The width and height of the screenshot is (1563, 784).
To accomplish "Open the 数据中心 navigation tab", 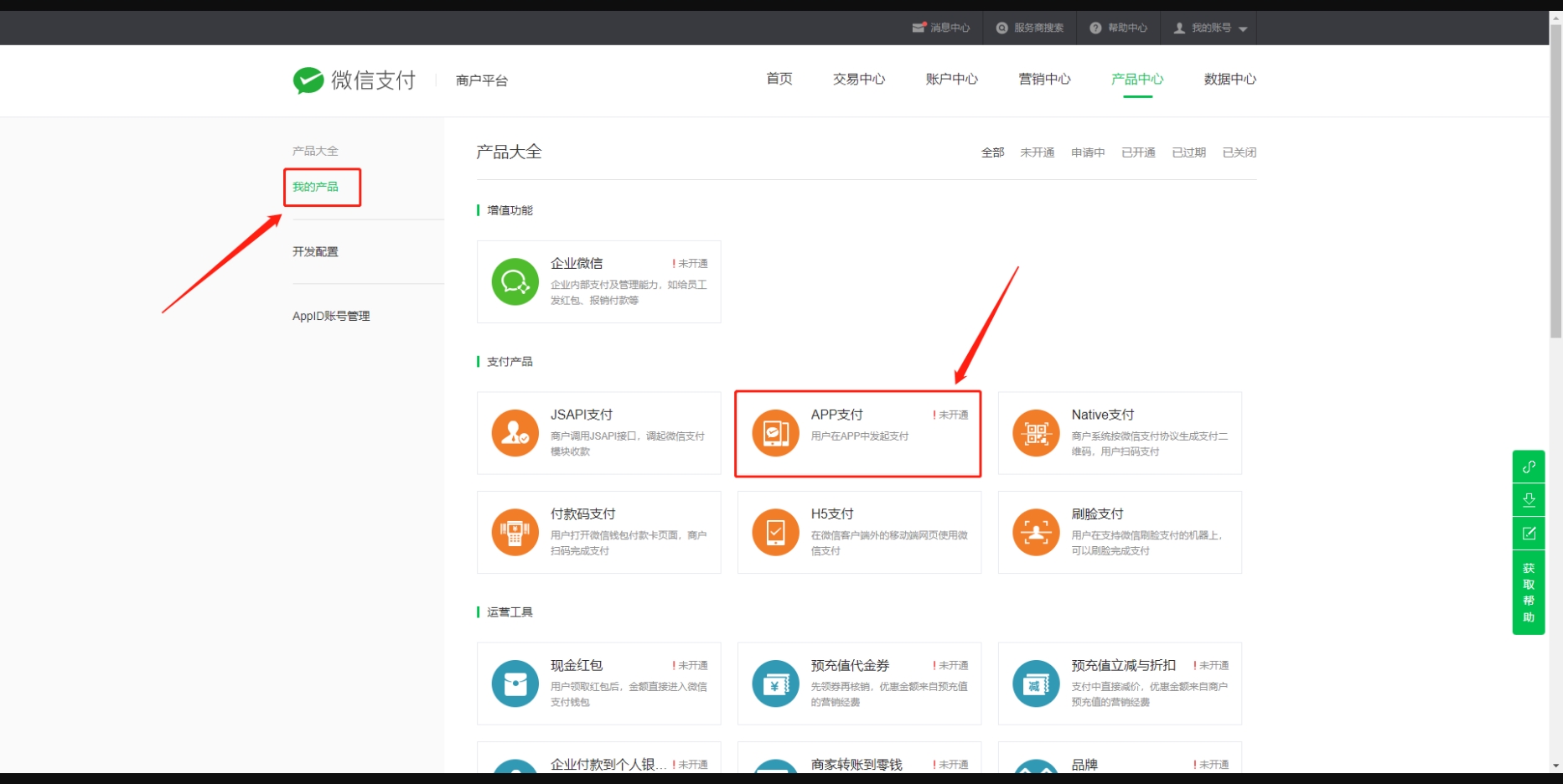I will pyautogui.click(x=1229, y=80).
